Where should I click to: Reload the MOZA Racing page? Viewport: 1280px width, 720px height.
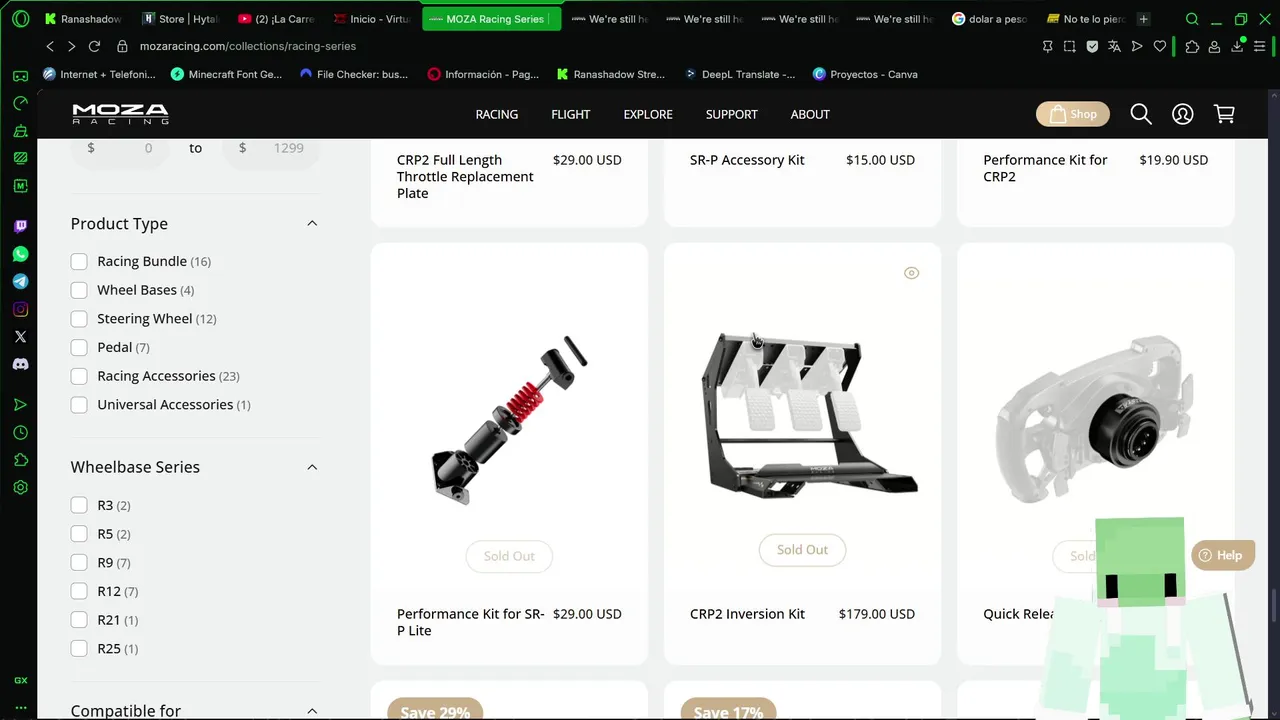point(94,46)
